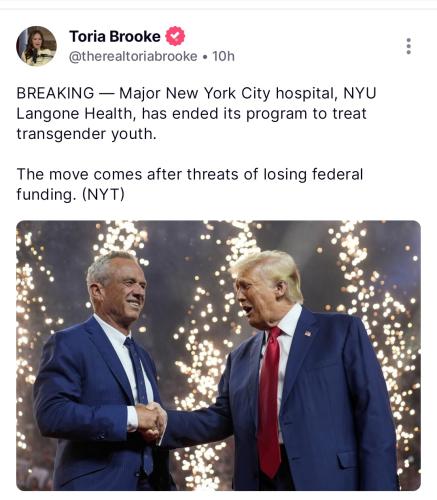This screenshot has width=437, height=500.
Task: Open the three-dot post options menu
Action: (x=408, y=46)
